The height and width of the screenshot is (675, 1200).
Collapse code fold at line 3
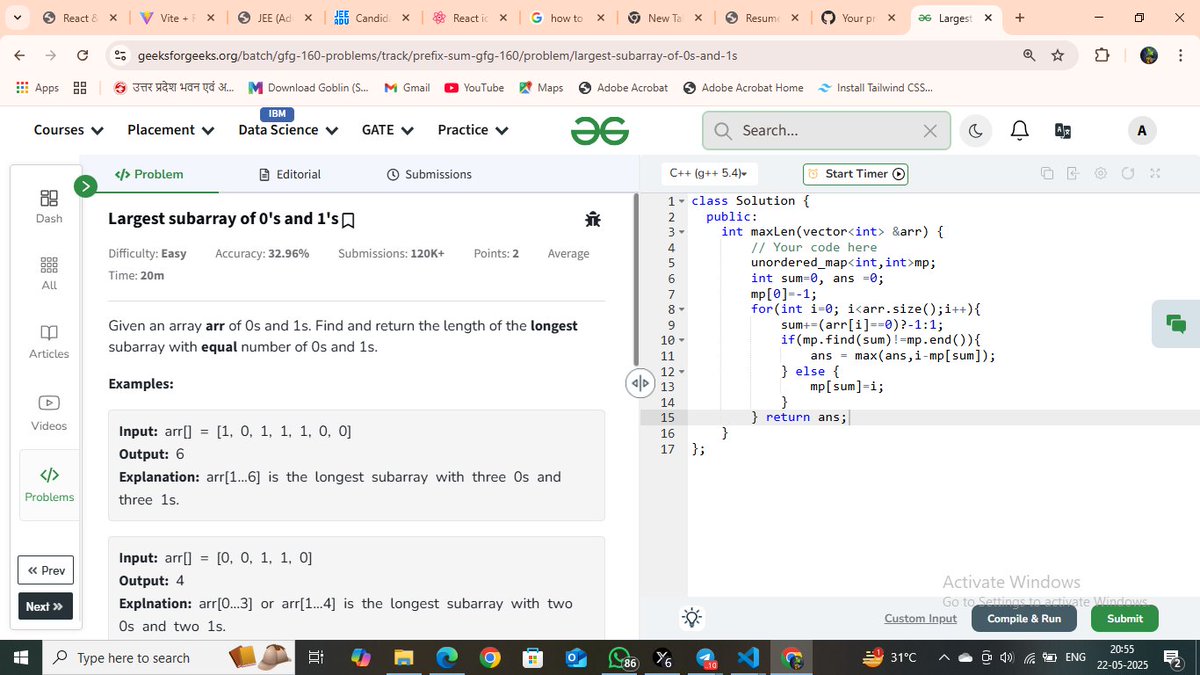[682, 232]
